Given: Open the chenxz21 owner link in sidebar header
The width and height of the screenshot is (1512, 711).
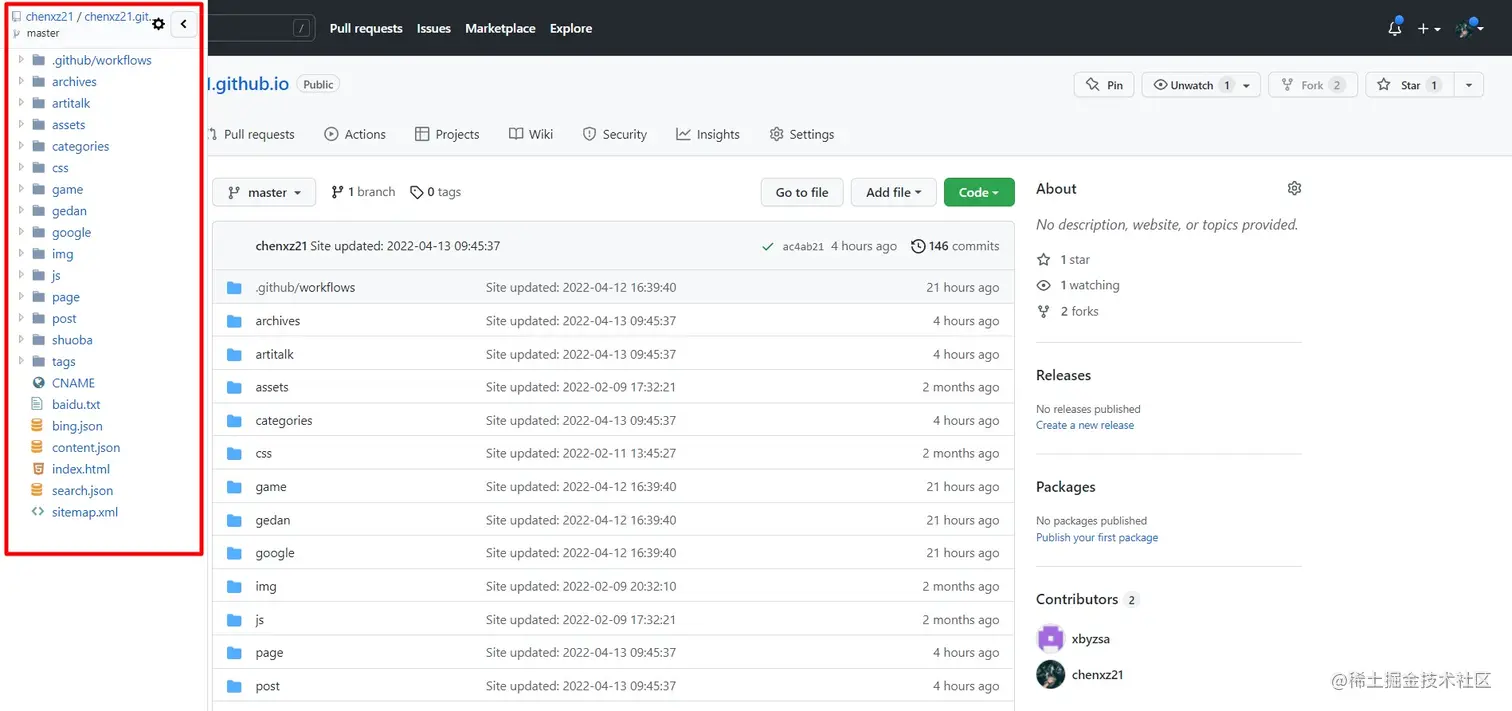Looking at the screenshot, I should pos(50,17).
